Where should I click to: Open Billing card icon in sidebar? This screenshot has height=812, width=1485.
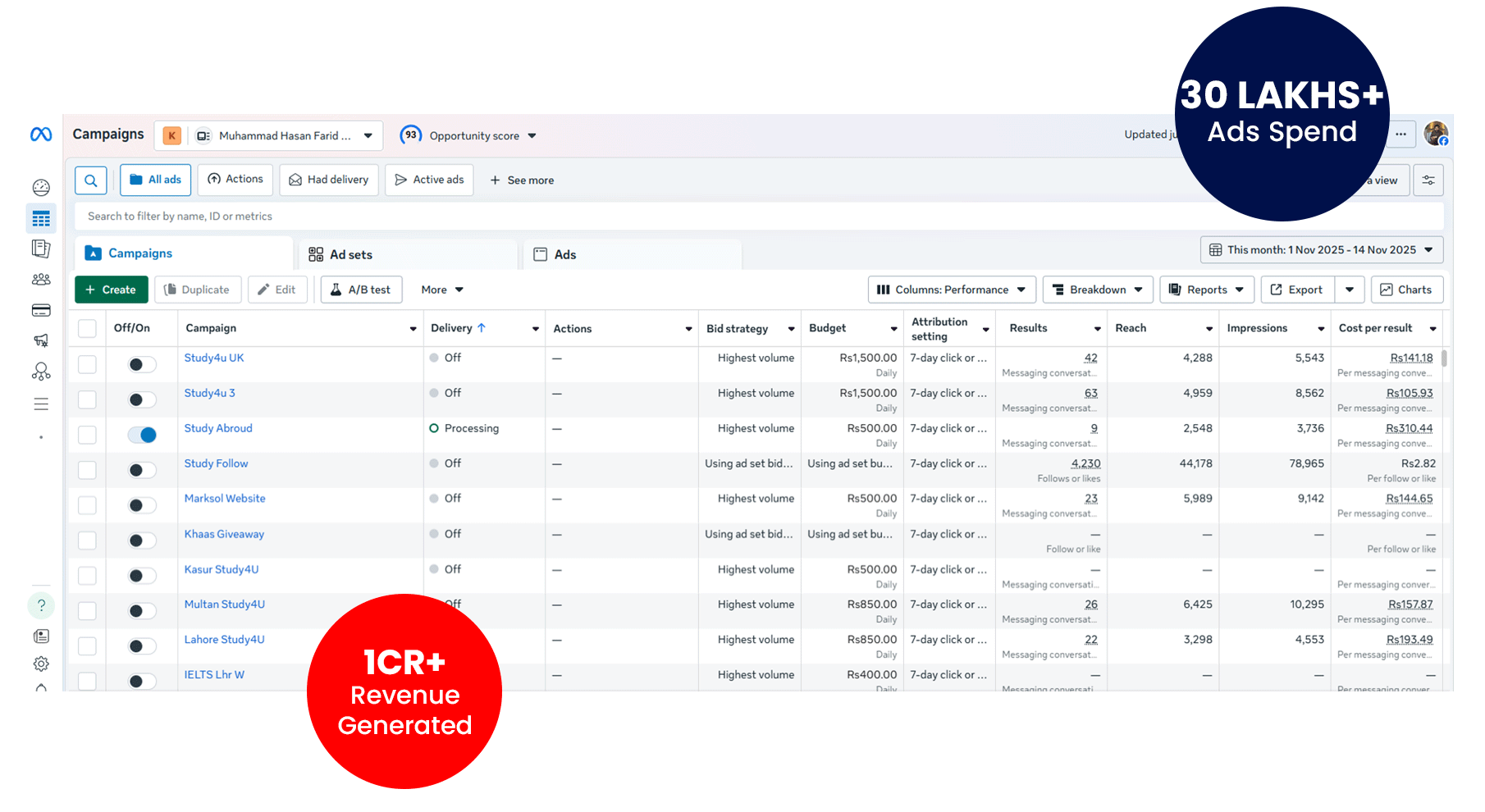pos(41,310)
